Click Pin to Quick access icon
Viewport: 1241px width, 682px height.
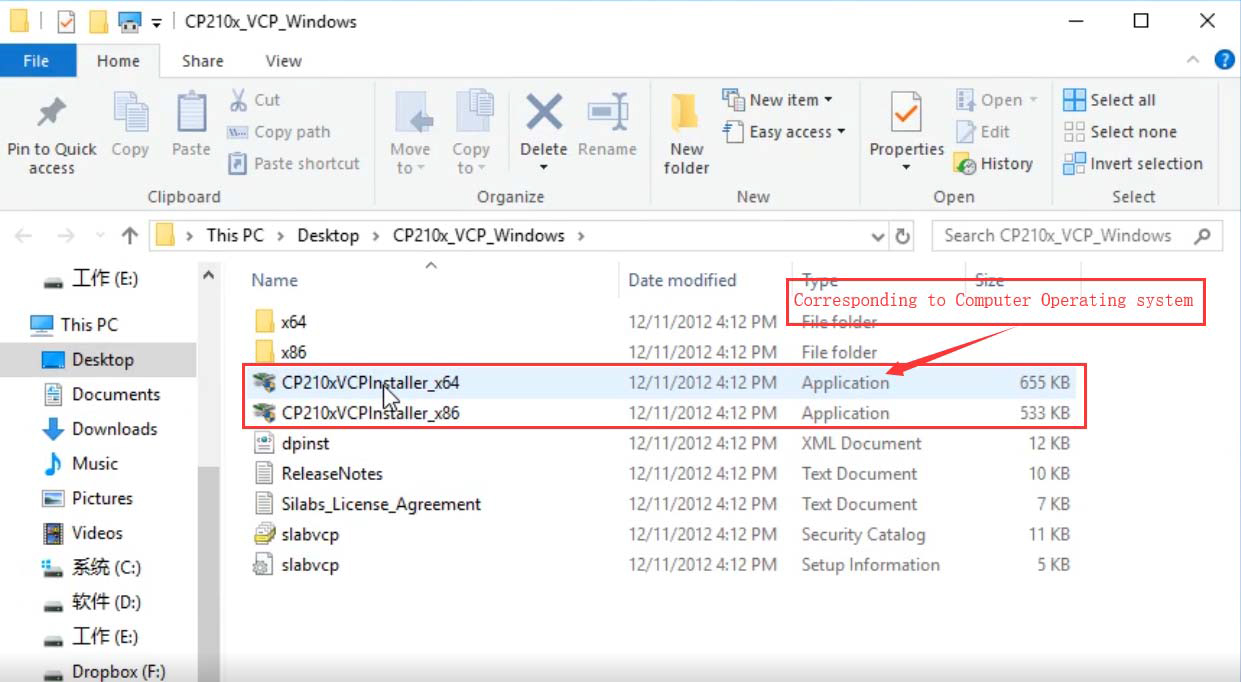tap(51, 113)
